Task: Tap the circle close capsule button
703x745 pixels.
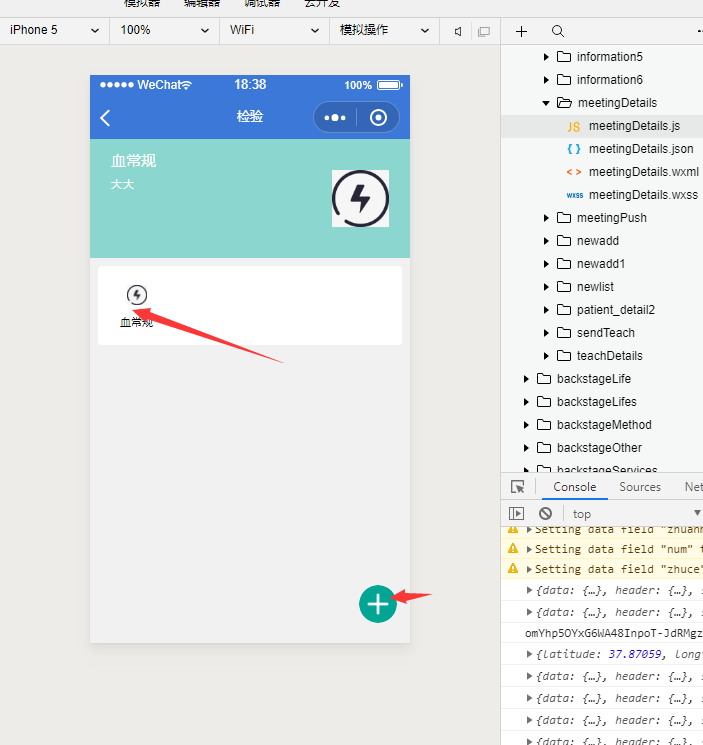Action: [378, 117]
